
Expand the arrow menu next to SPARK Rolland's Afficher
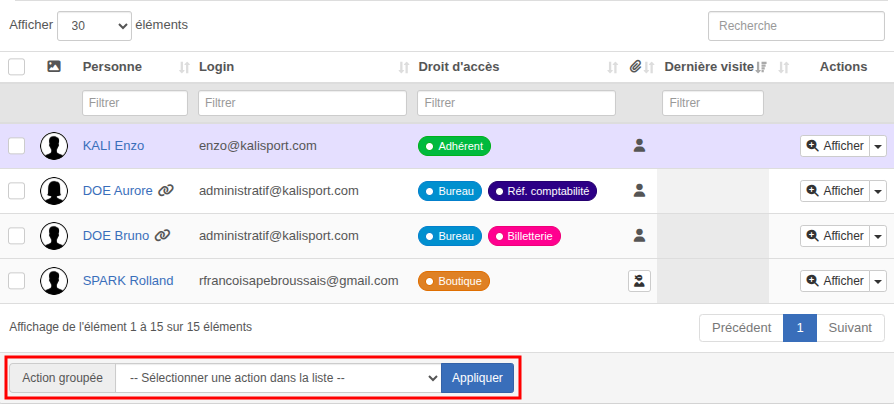point(878,281)
